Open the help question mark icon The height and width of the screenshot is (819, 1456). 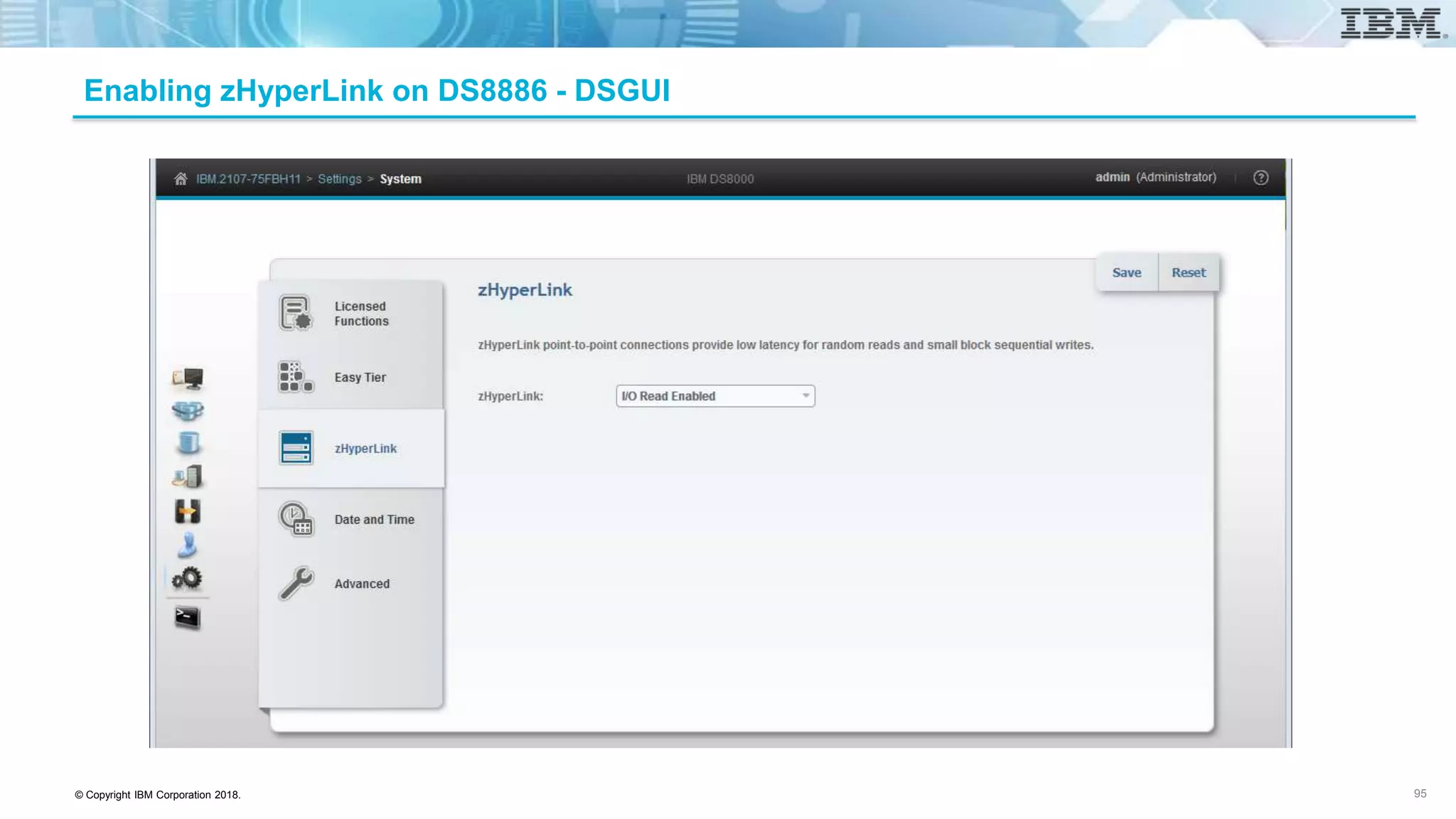(x=1260, y=178)
